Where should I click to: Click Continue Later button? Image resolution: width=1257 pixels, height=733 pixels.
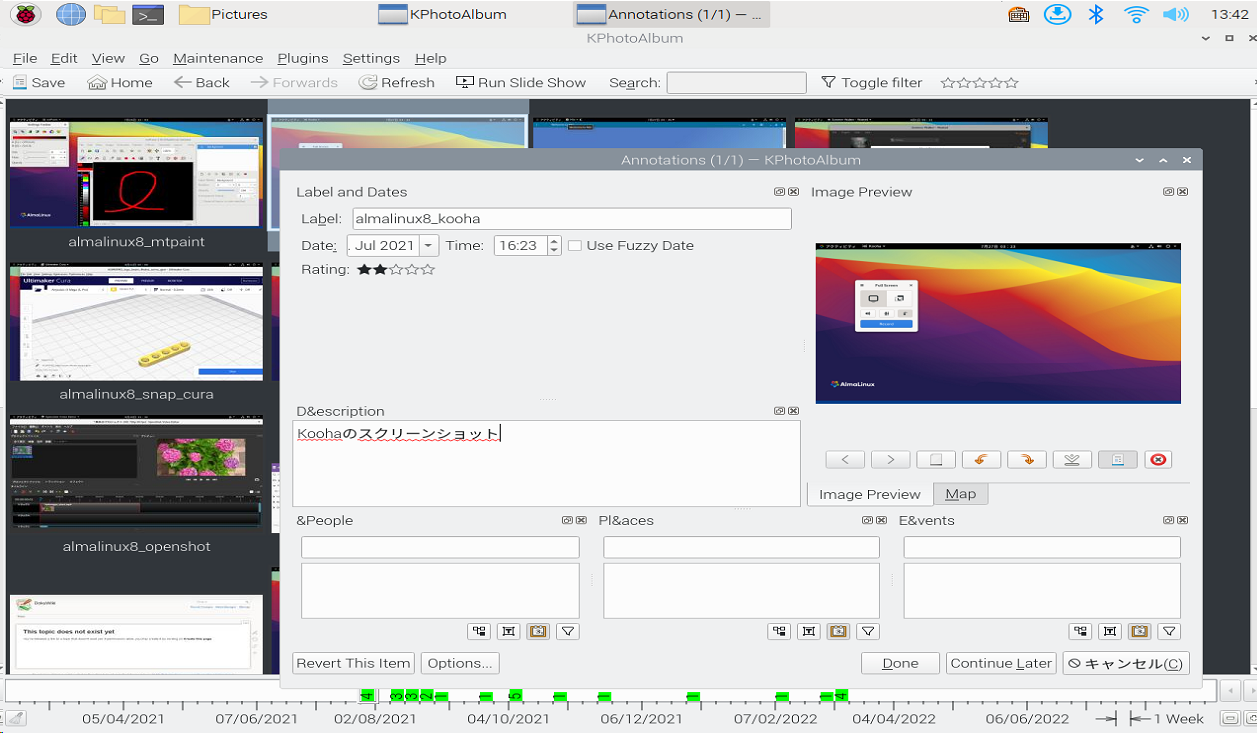[x=1001, y=663]
